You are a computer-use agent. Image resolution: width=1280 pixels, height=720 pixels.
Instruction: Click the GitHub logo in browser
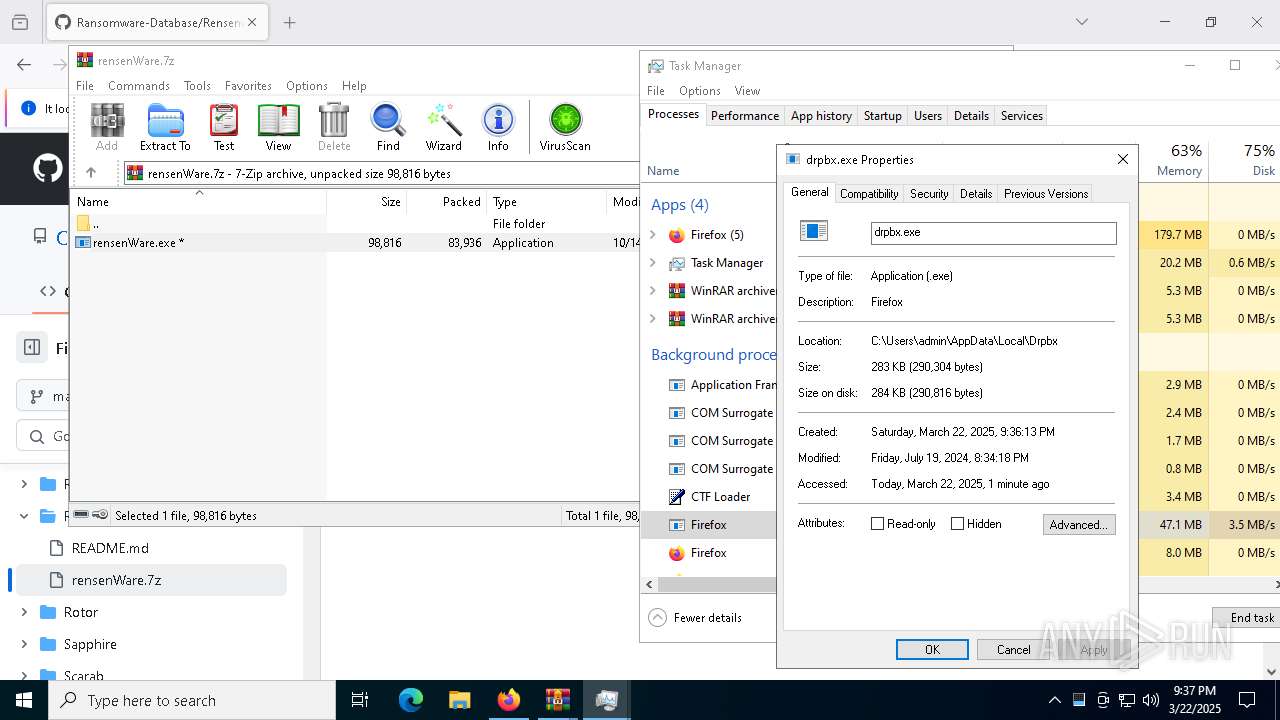coord(47,168)
